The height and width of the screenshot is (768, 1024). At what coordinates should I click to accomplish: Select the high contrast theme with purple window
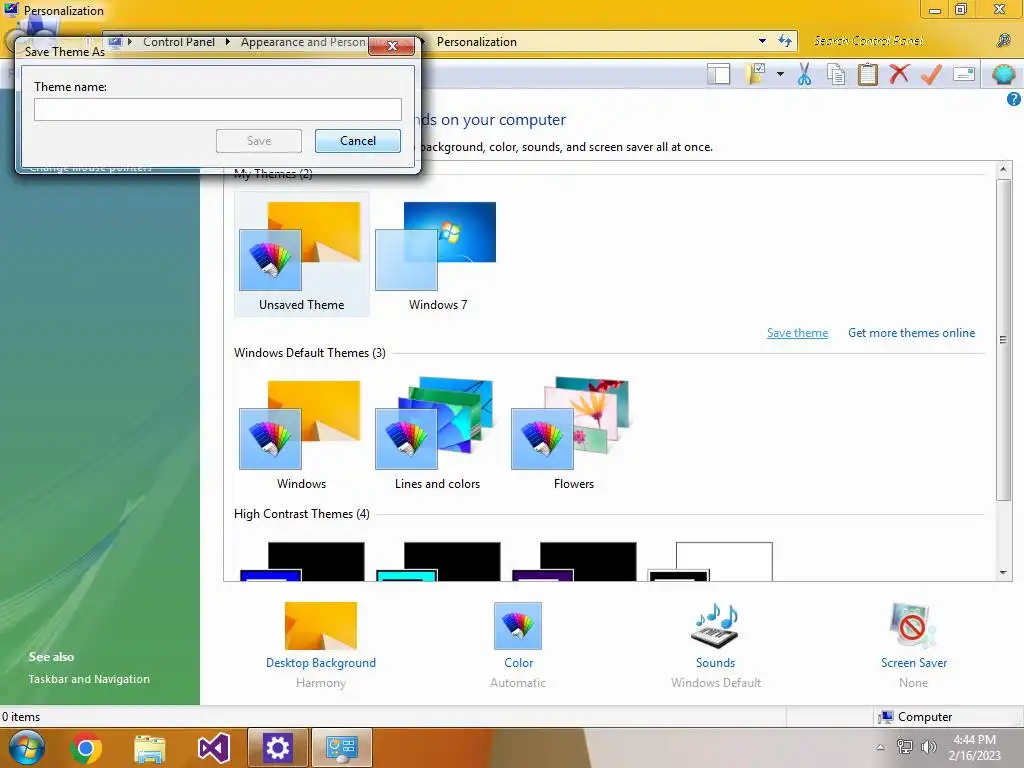(x=573, y=561)
